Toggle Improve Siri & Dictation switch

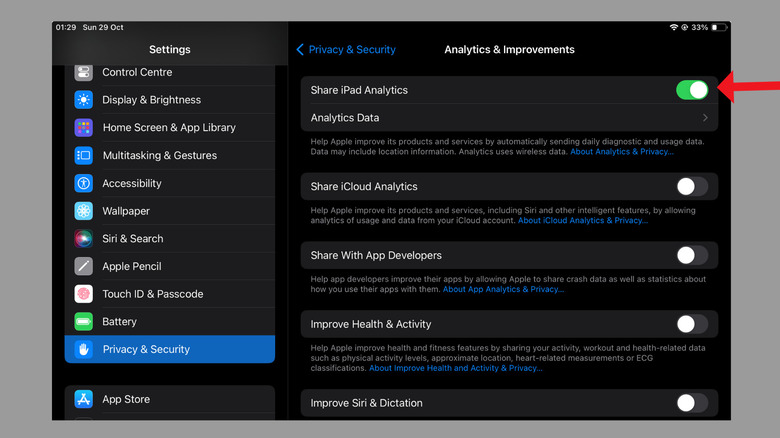click(x=692, y=403)
